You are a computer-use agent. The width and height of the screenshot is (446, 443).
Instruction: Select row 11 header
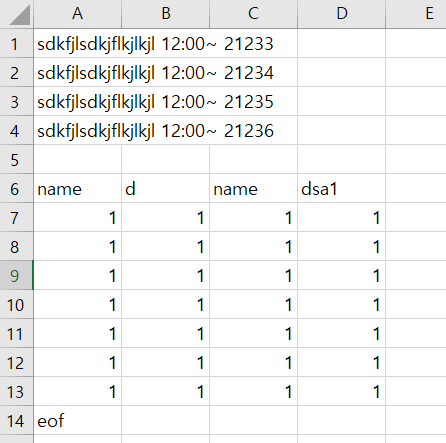(x=17, y=334)
